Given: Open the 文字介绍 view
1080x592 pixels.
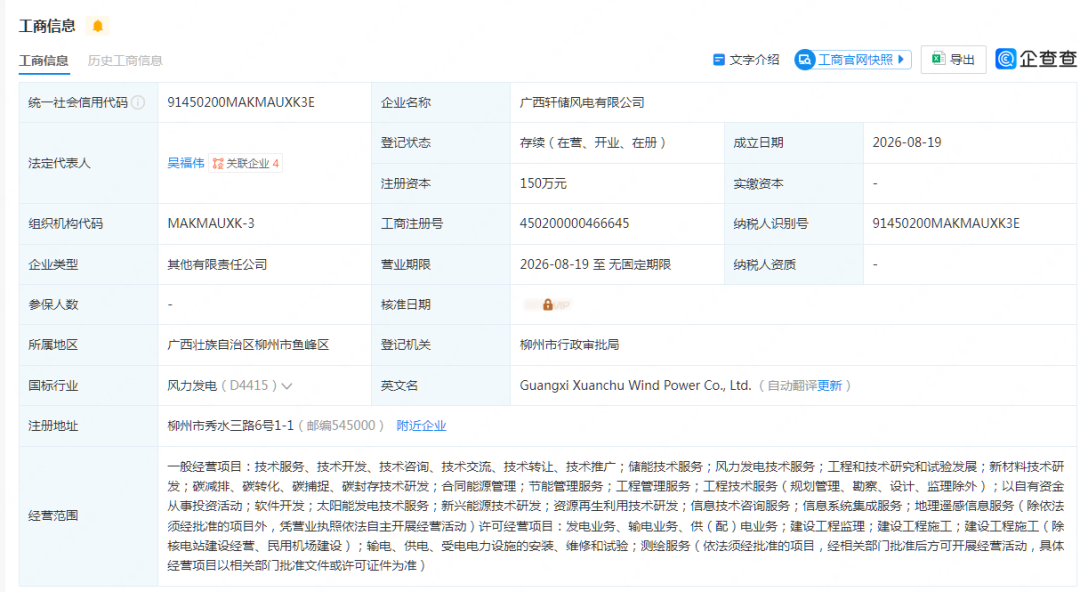Looking at the screenshot, I should pyautogui.click(x=746, y=60).
